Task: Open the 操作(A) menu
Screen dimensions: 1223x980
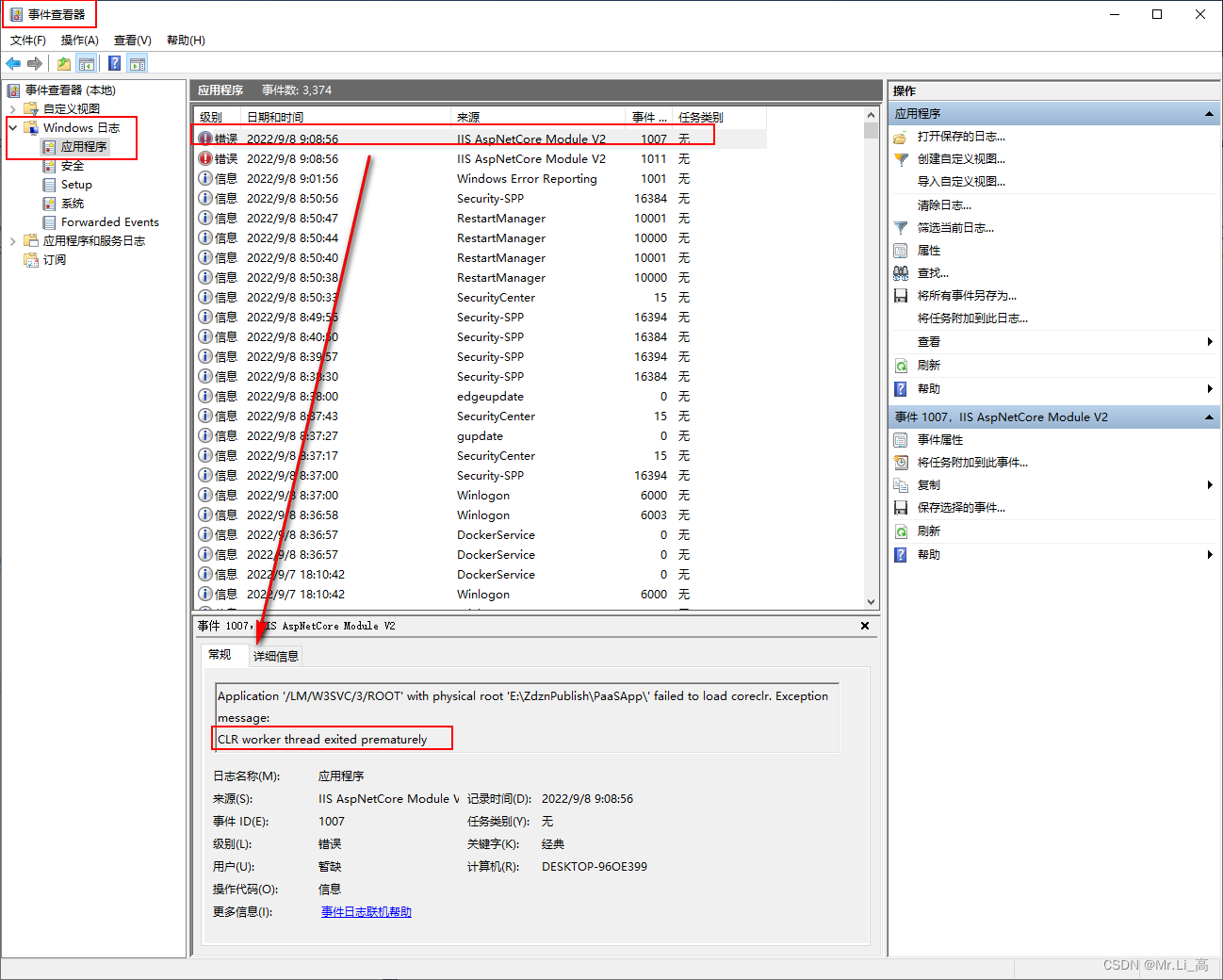Action: pyautogui.click(x=80, y=41)
